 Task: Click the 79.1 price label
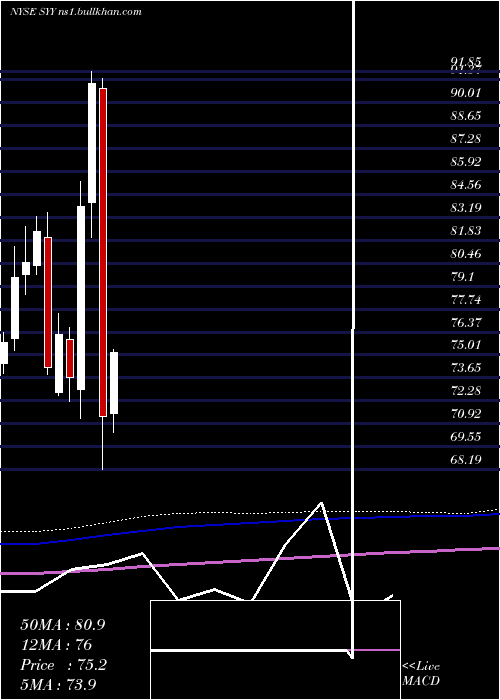(462, 277)
